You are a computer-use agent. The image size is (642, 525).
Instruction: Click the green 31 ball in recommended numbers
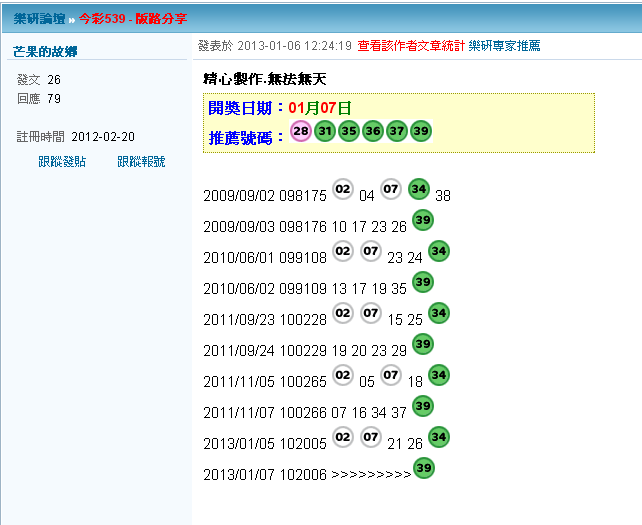(x=325, y=132)
